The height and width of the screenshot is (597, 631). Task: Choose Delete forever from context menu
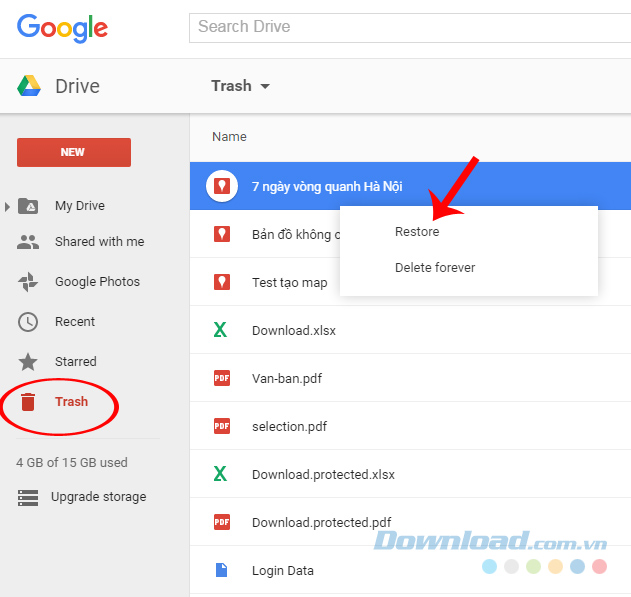pyautogui.click(x=435, y=268)
